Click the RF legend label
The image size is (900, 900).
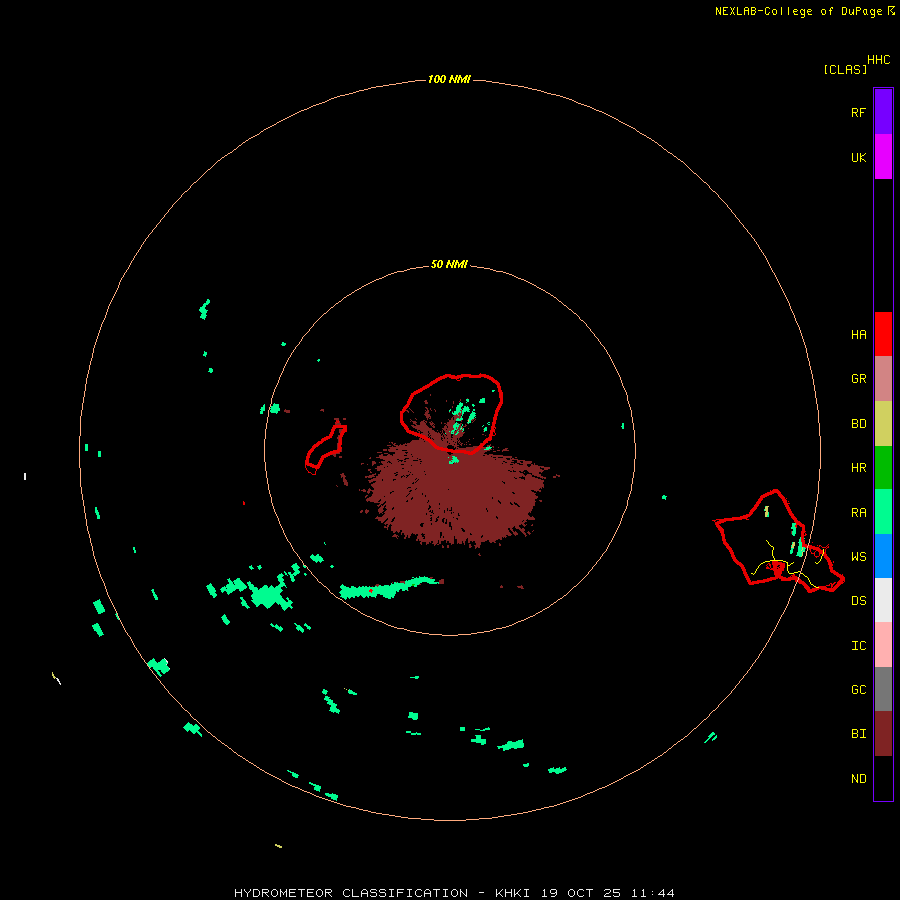(858, 112)
